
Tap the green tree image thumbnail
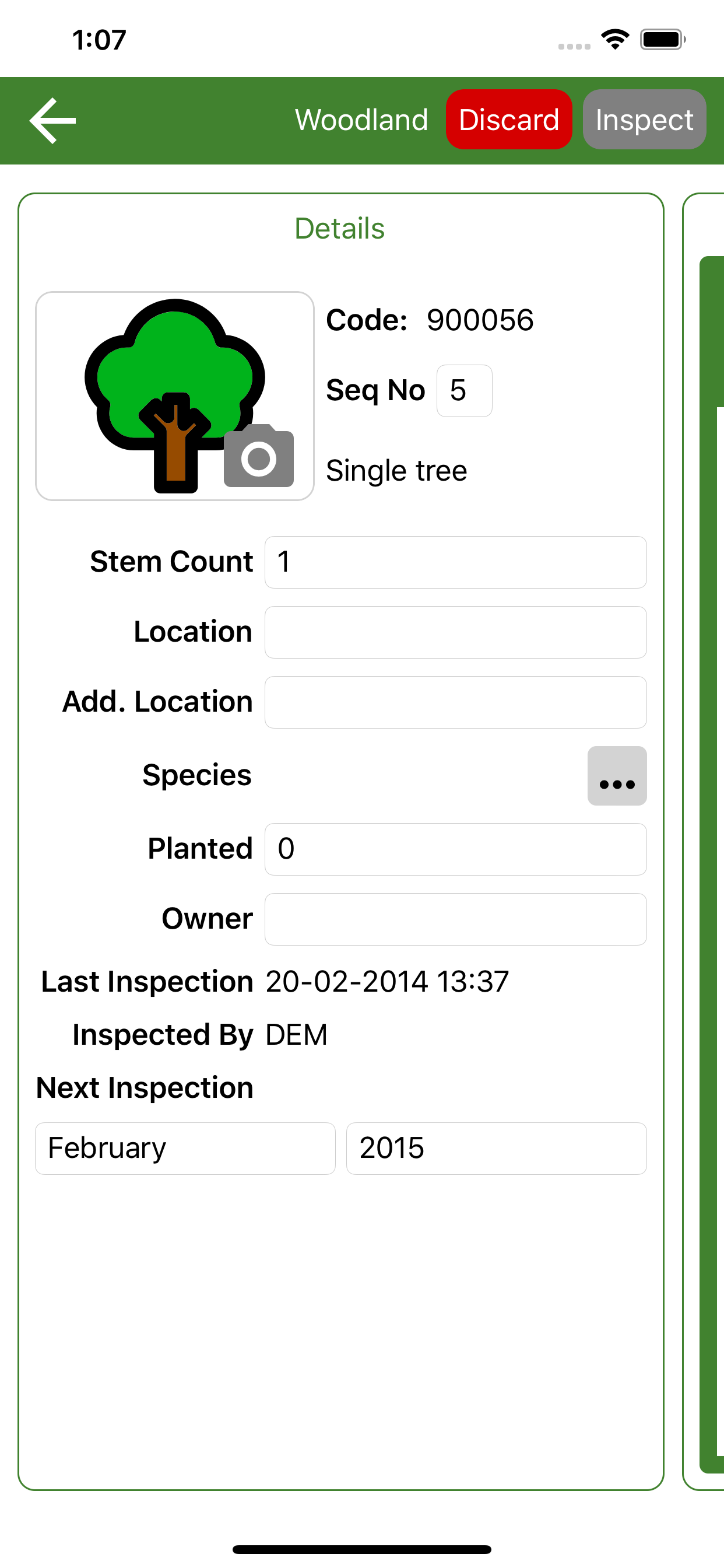[x=175, y=395]
